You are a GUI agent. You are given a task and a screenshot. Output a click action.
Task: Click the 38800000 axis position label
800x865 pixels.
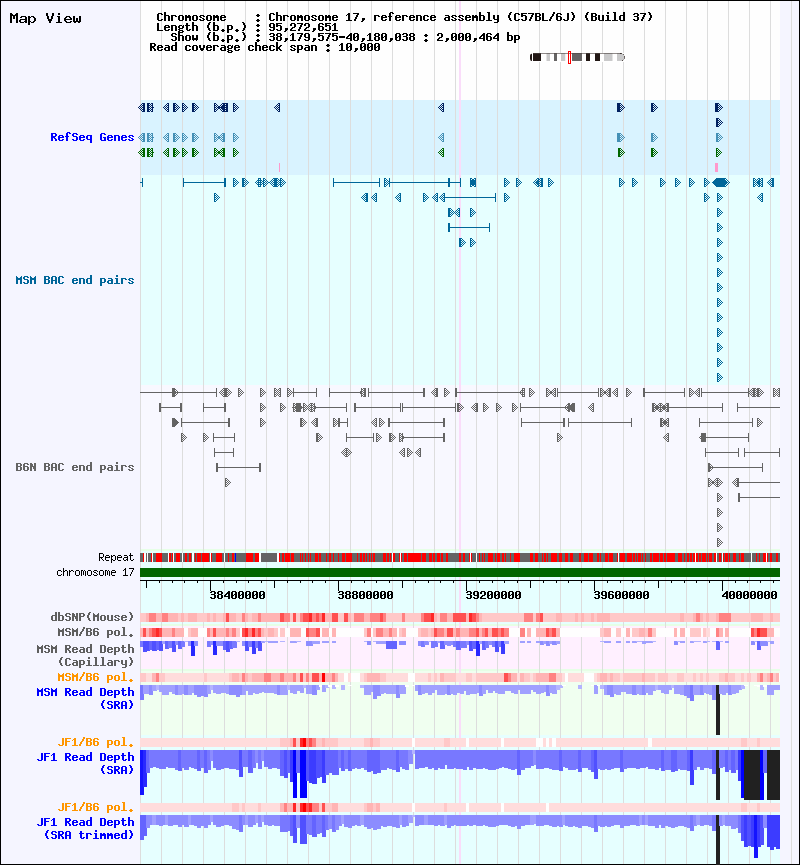365,595
